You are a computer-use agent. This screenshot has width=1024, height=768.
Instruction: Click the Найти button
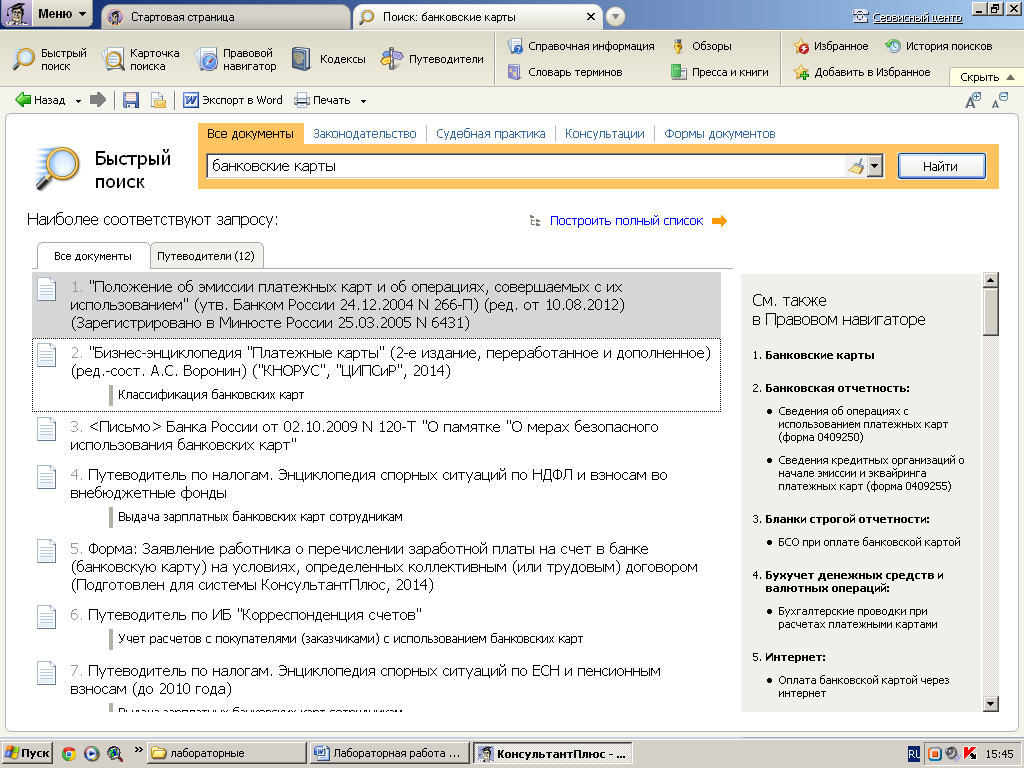[941, 166]
